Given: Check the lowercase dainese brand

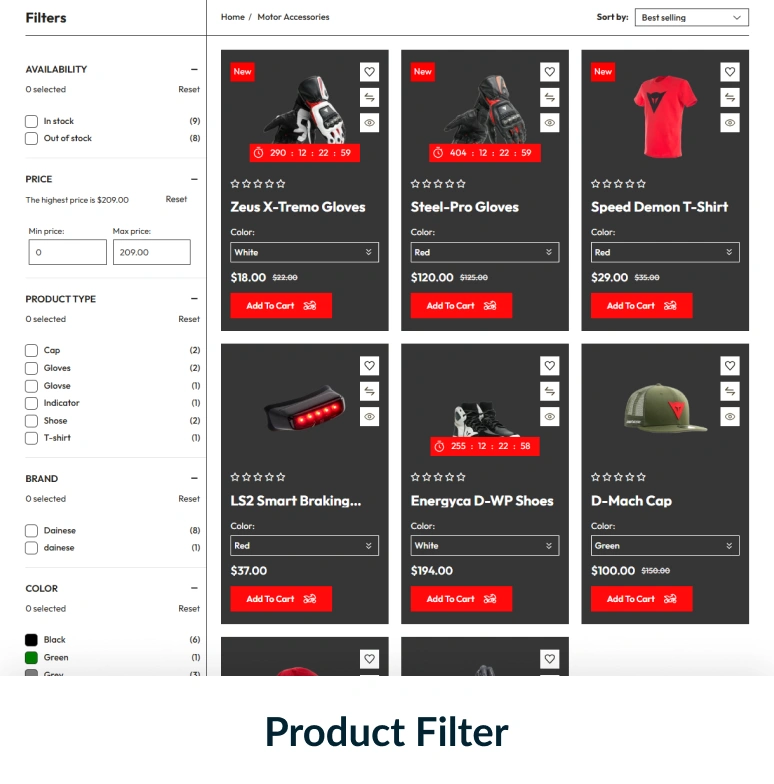Looking at the screenshot, I should point(32,548).
